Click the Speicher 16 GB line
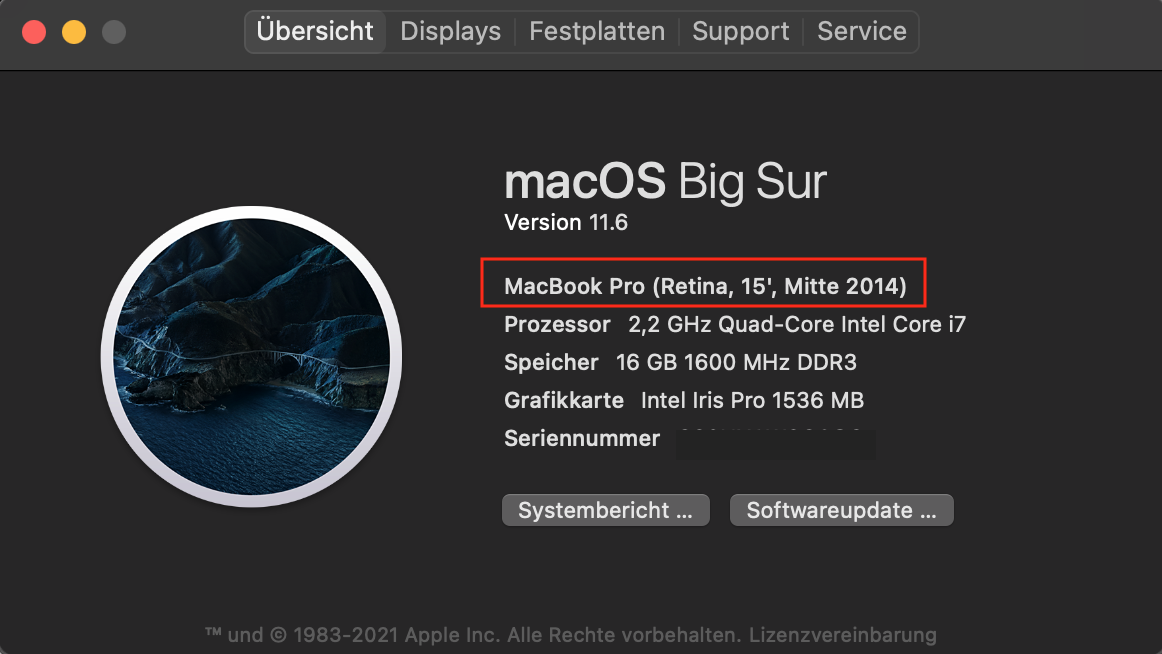This screenshot has width=1162, height=654. [x=680, y=363]
